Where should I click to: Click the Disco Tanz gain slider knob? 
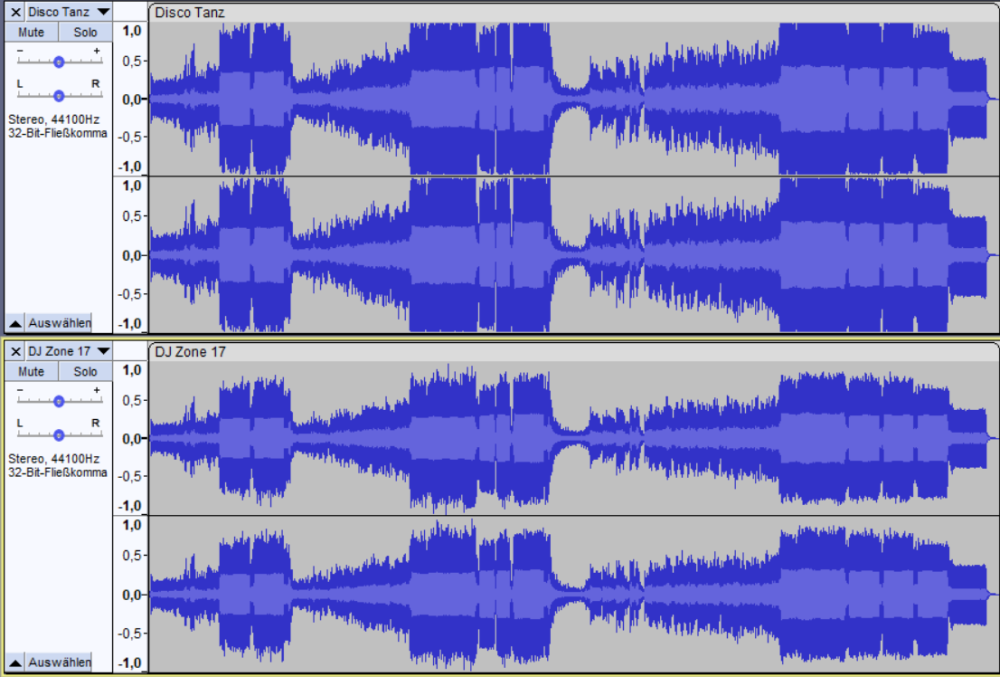58,62
